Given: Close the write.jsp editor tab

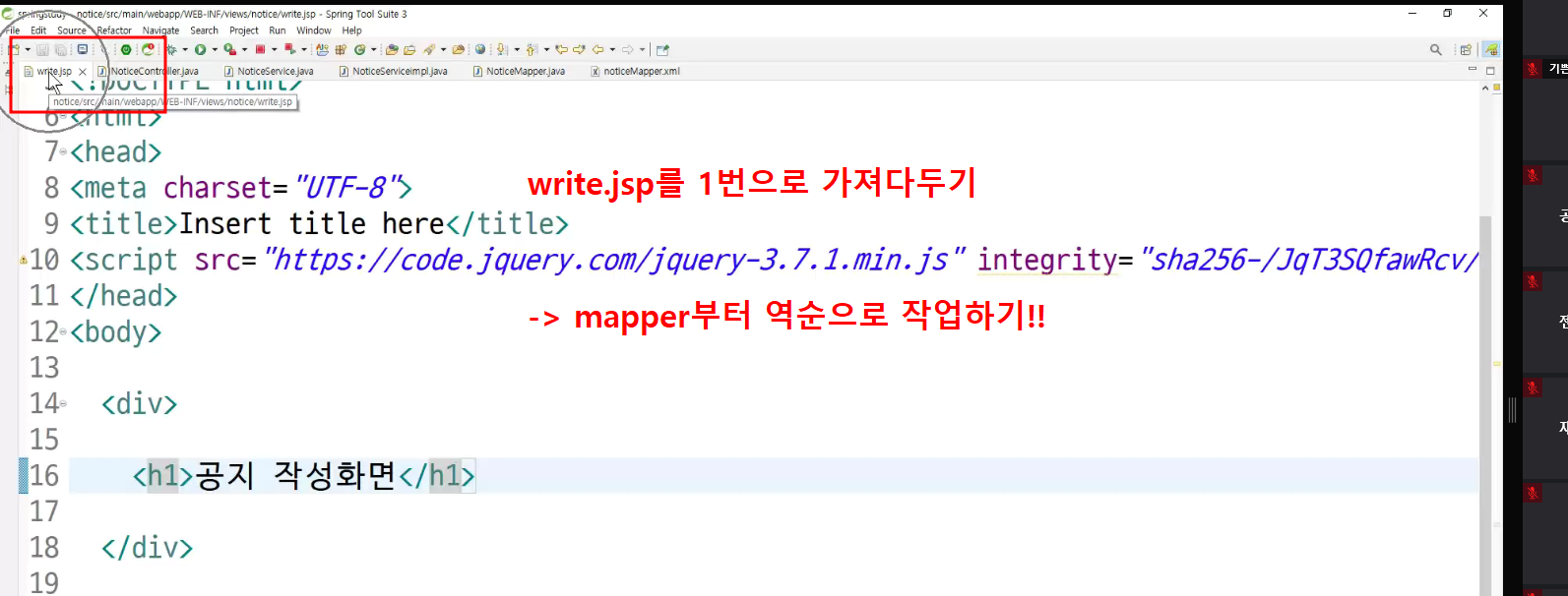Looking at the screenshot, I should pos(83,72).
